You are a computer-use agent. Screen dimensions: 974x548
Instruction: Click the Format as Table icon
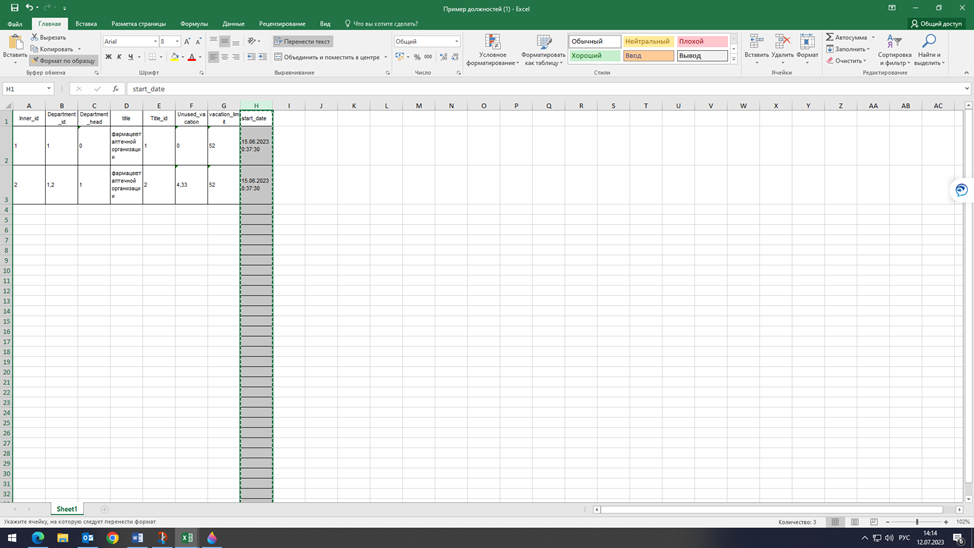tap(544, 42)
